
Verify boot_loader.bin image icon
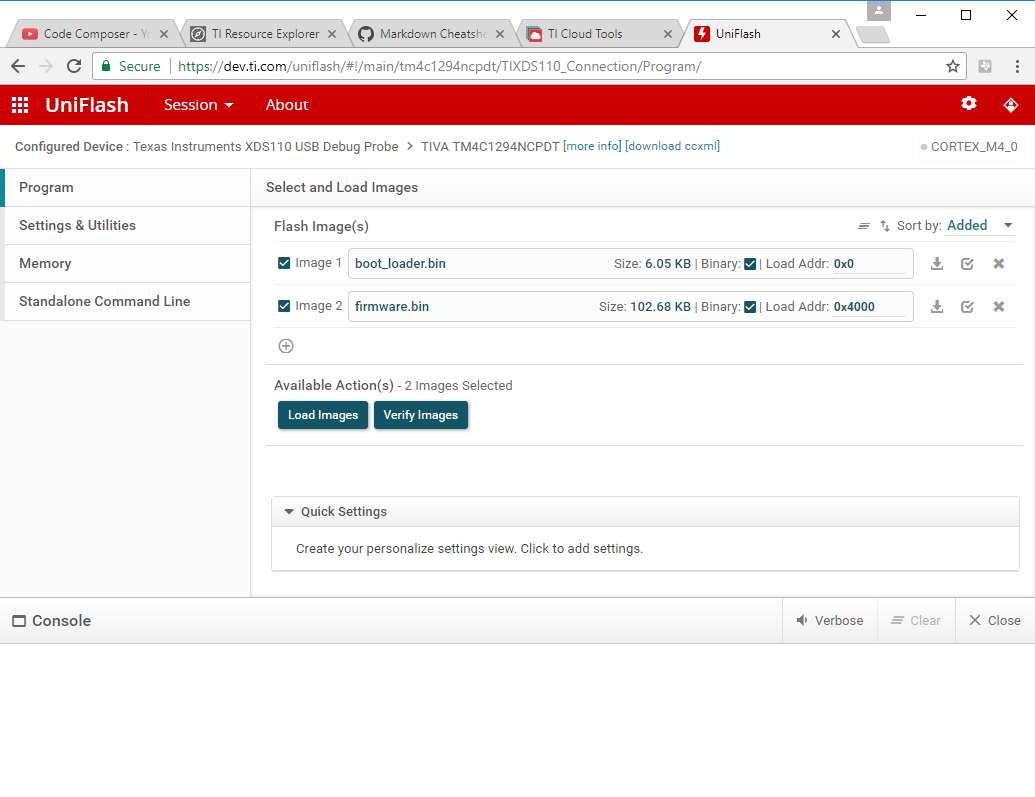pos(967,263)
